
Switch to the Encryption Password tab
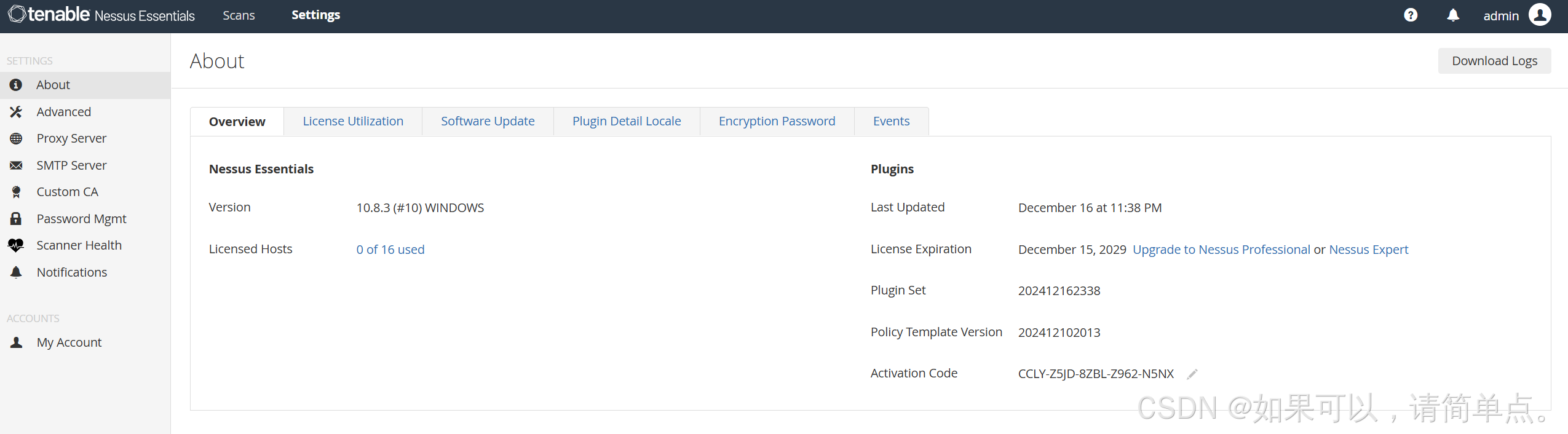(x=777, y=122)
